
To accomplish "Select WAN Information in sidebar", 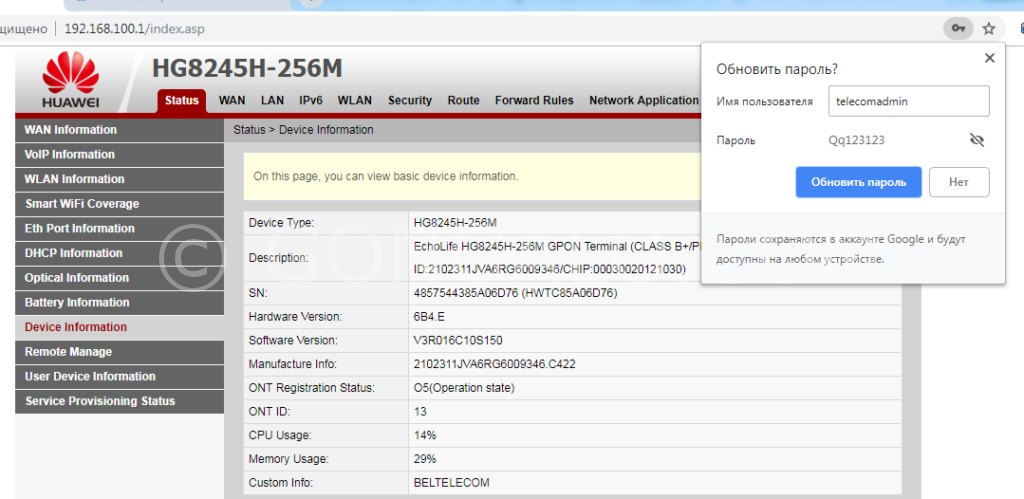I will click(x=120, y=130).
